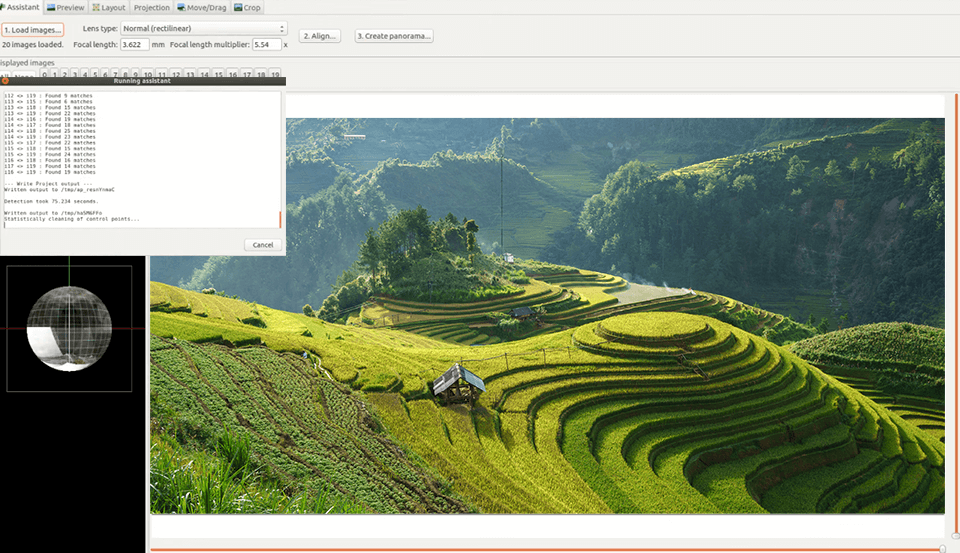The width and height of the screenshot is (960, 553).
Task: Click 3. Create panorama button
Action: click(x=394, y=36)
